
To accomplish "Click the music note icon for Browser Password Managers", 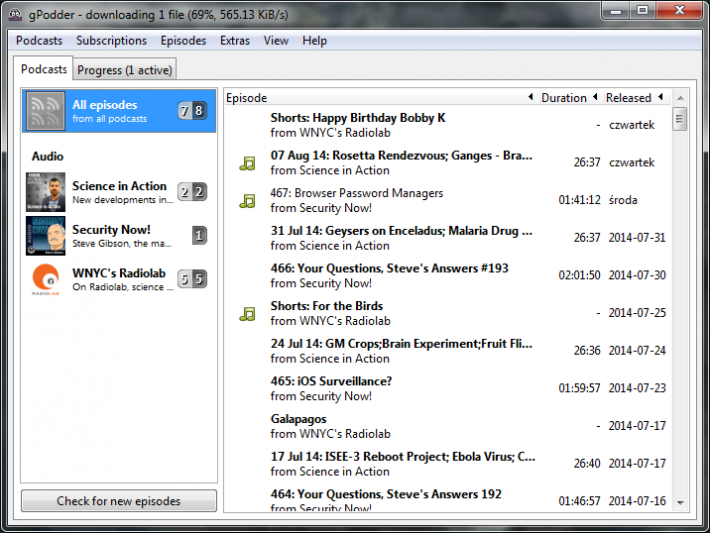I will point(247,201).
